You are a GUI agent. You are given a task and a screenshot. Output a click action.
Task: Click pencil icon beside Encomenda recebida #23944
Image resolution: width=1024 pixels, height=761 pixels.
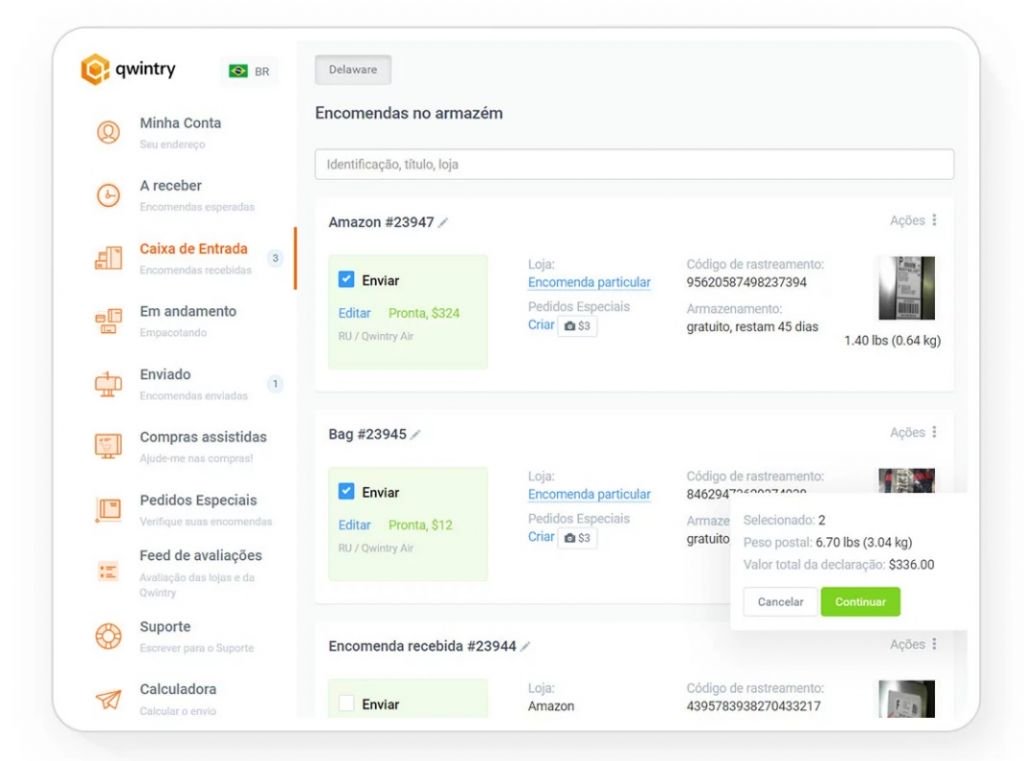click(525, 647)
